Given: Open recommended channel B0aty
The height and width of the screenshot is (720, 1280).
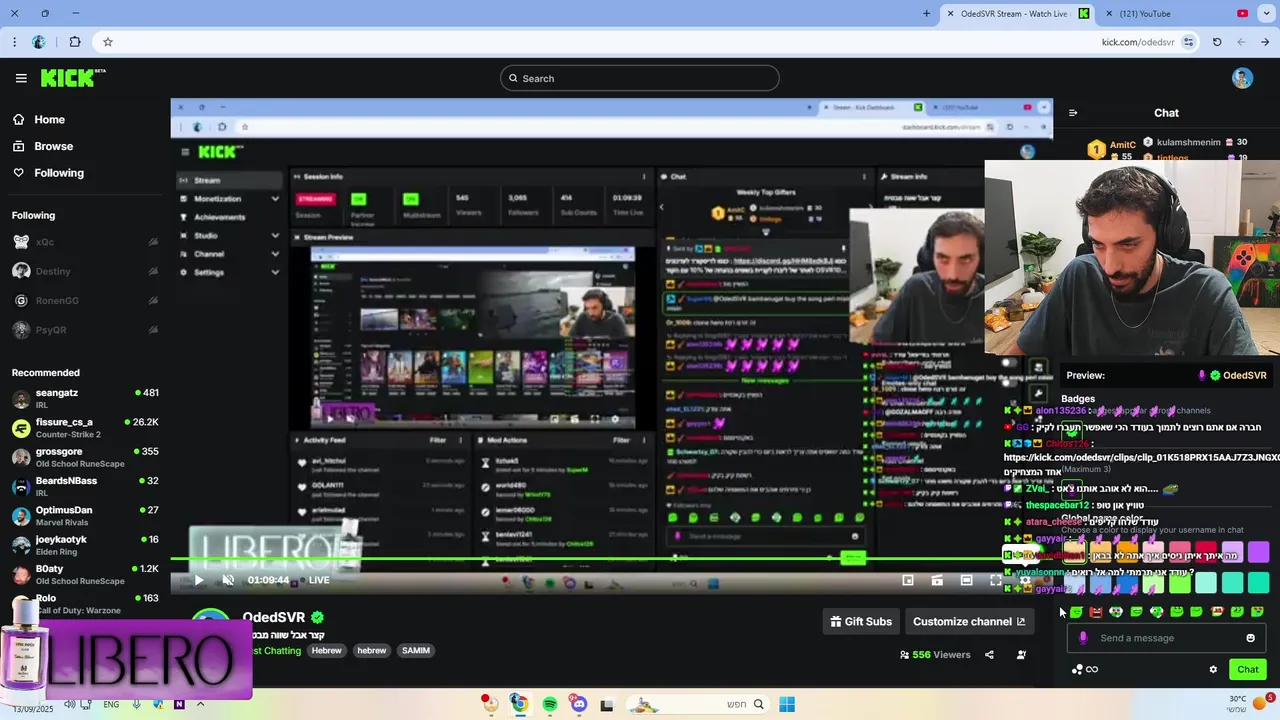Looking at the screenshot, I should point(85,574).
